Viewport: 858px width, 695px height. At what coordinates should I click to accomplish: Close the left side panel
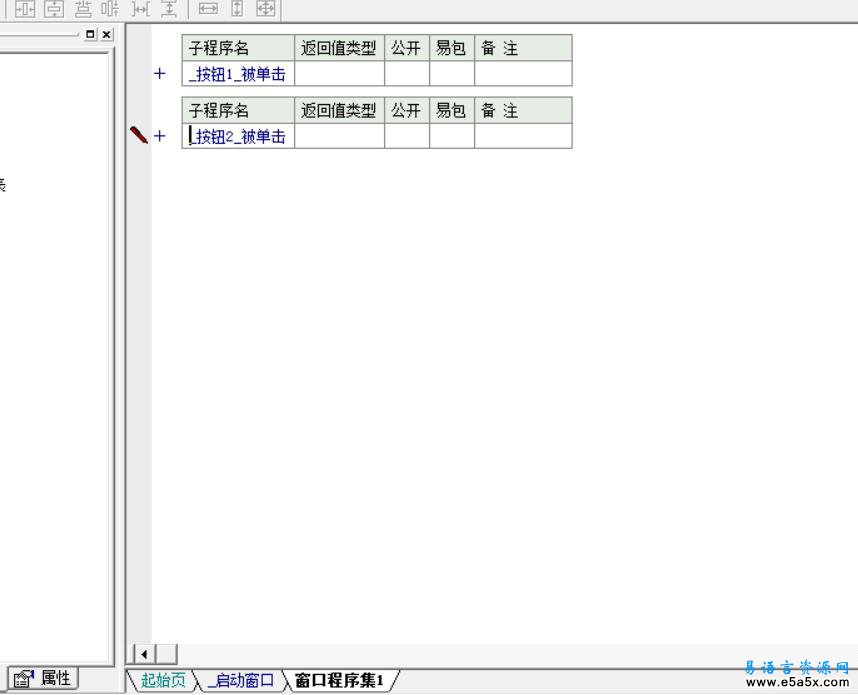click(107, 34)
